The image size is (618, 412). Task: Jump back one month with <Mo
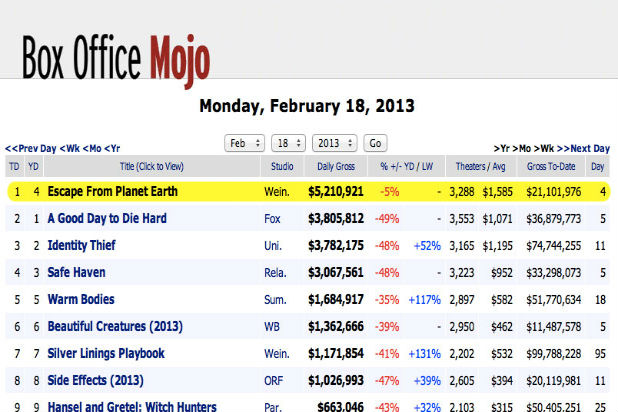(94, 148)
